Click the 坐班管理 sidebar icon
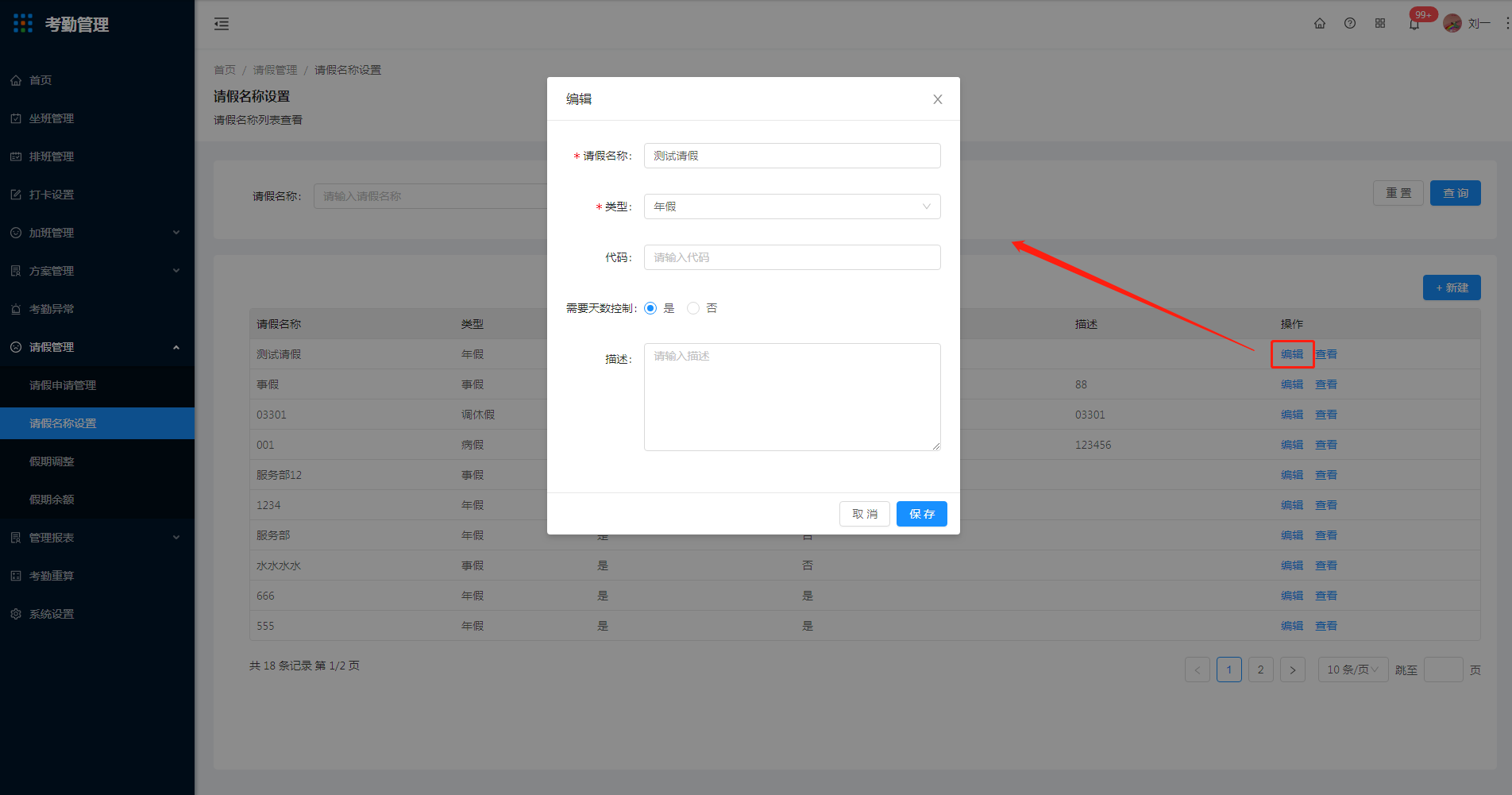The height and width of the screenshot is (795, 1512). [16, 118]
